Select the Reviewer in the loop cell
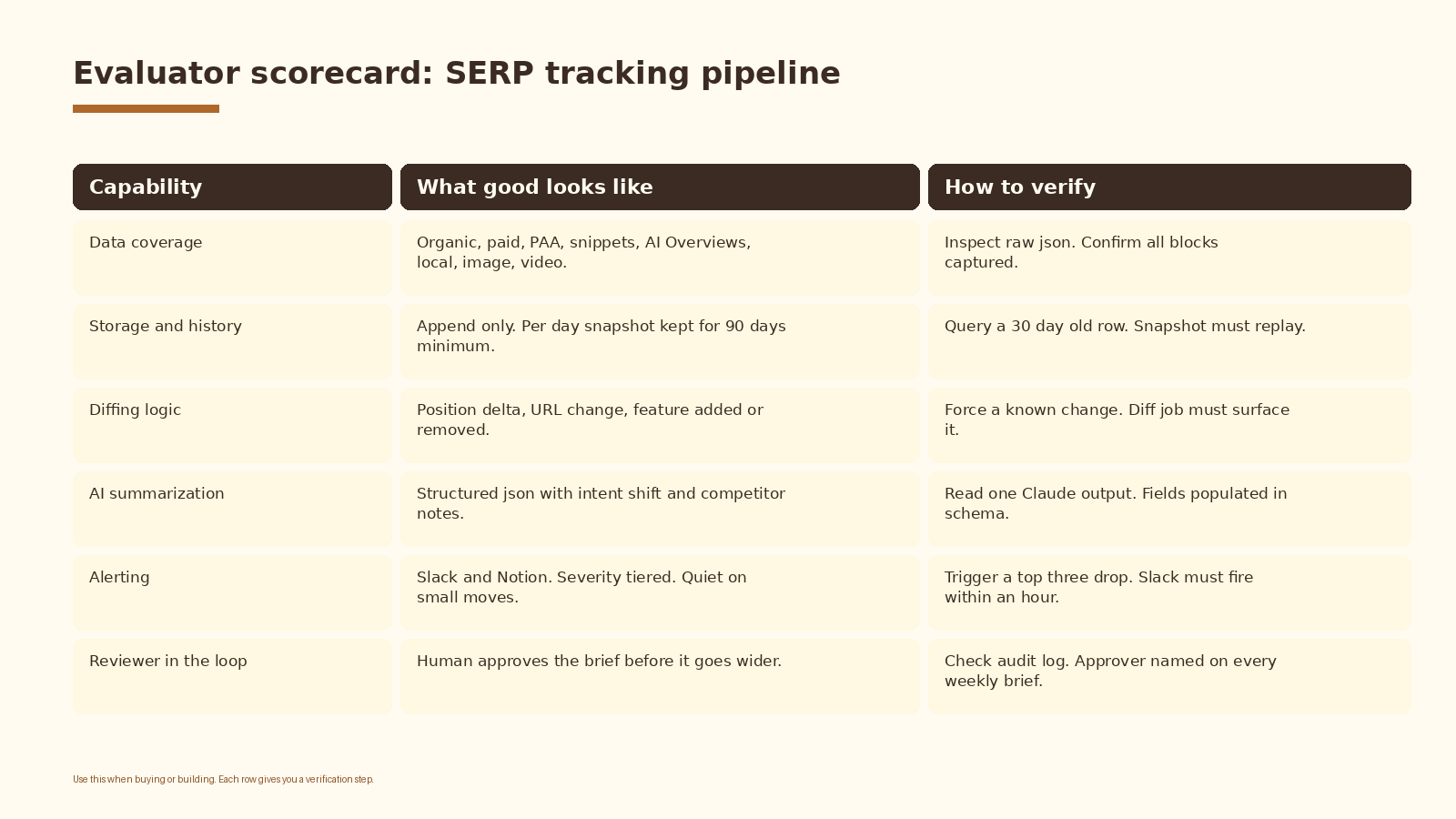This screenshot has height=819, width=1456. tap(232, 676)
